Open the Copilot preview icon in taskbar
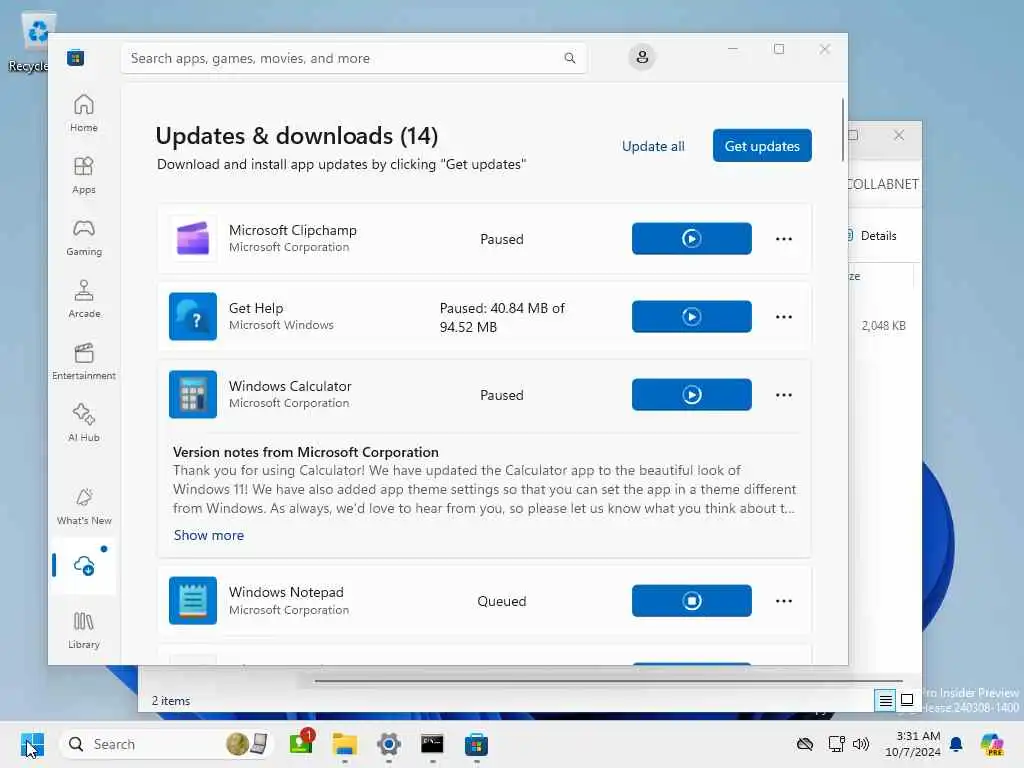The width and height of the screenshot is (1024, 768). tap(992, 744)
